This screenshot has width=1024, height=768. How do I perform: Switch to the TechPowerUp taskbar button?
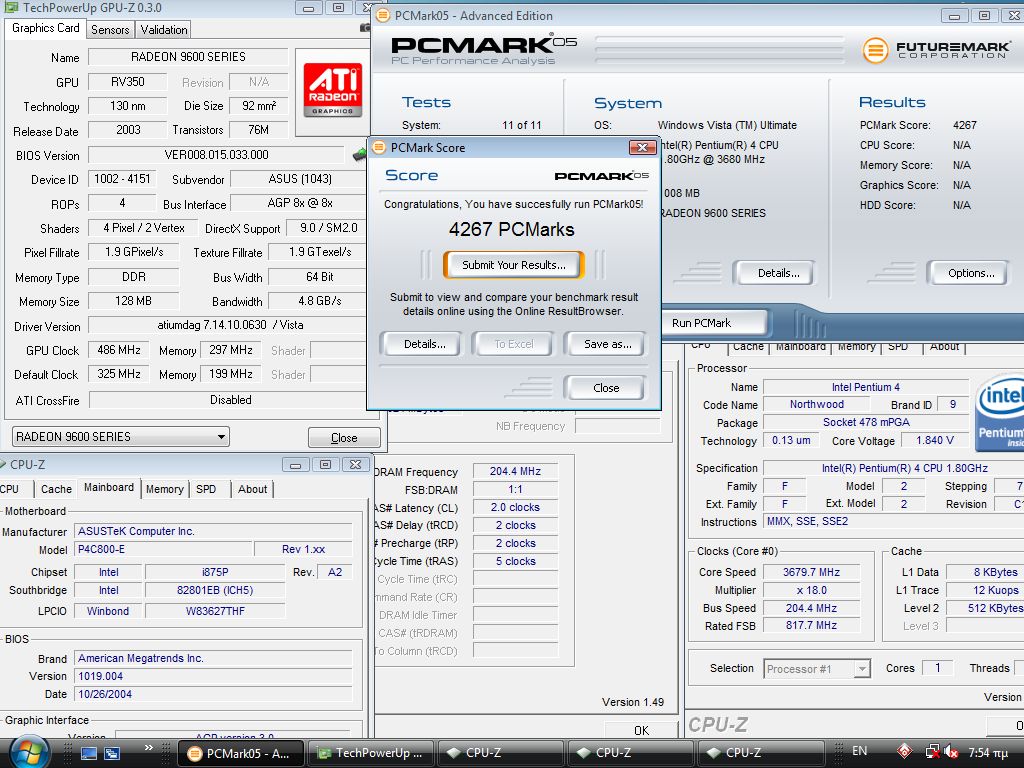[370, 753]
